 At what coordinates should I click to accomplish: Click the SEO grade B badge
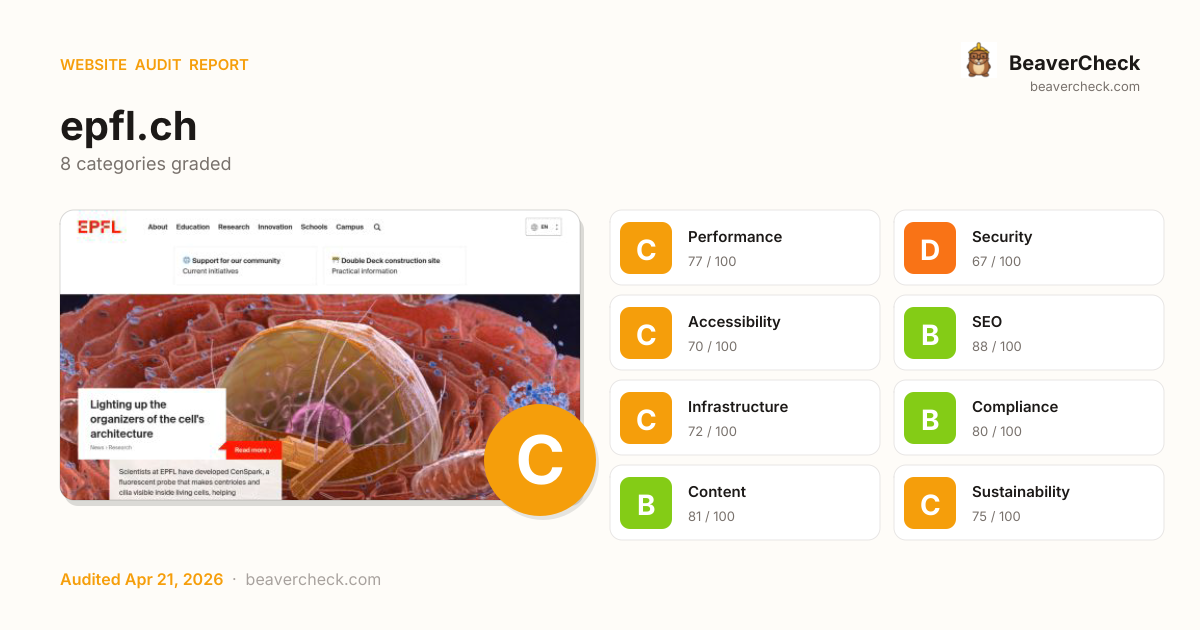[930, 333]
